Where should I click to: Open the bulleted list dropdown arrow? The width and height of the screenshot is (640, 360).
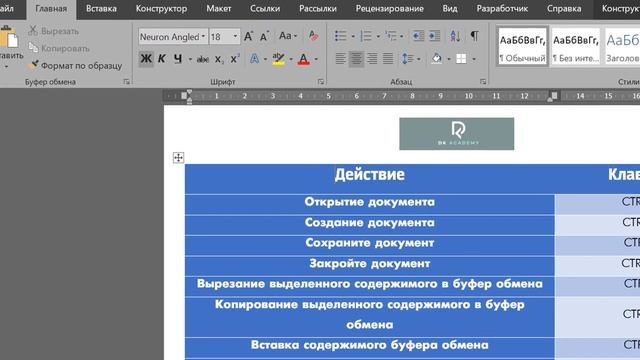pos(353,36)
